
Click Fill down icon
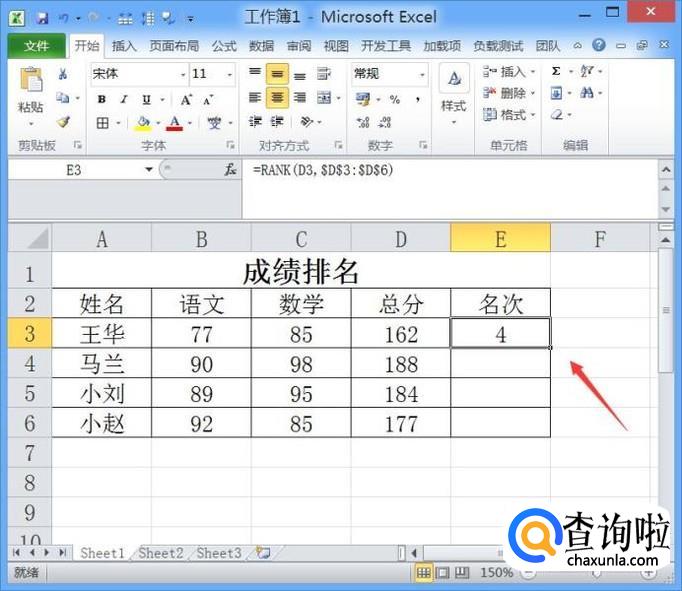click(x=556, y=93)
